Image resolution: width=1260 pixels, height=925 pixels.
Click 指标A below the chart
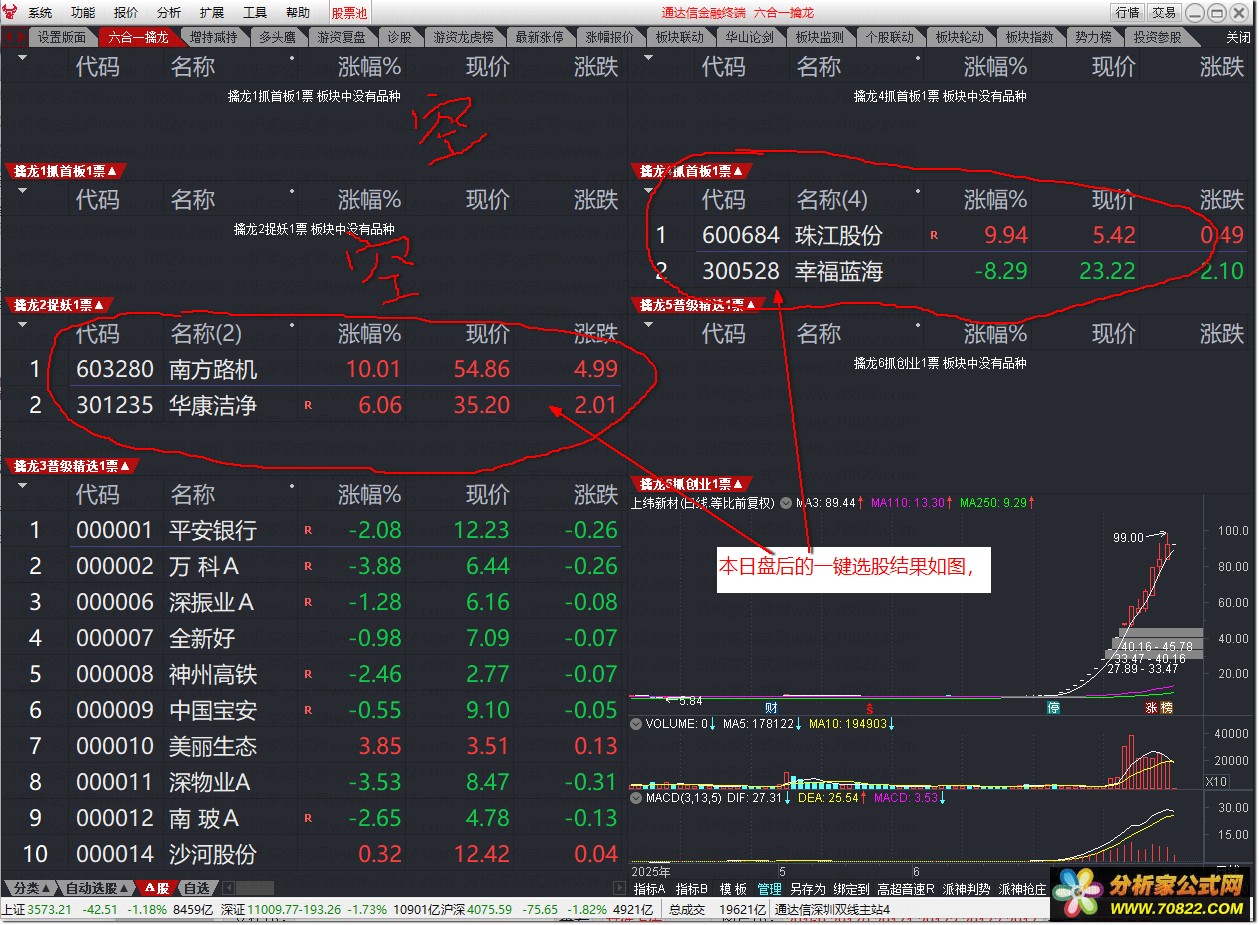[649, 889]
